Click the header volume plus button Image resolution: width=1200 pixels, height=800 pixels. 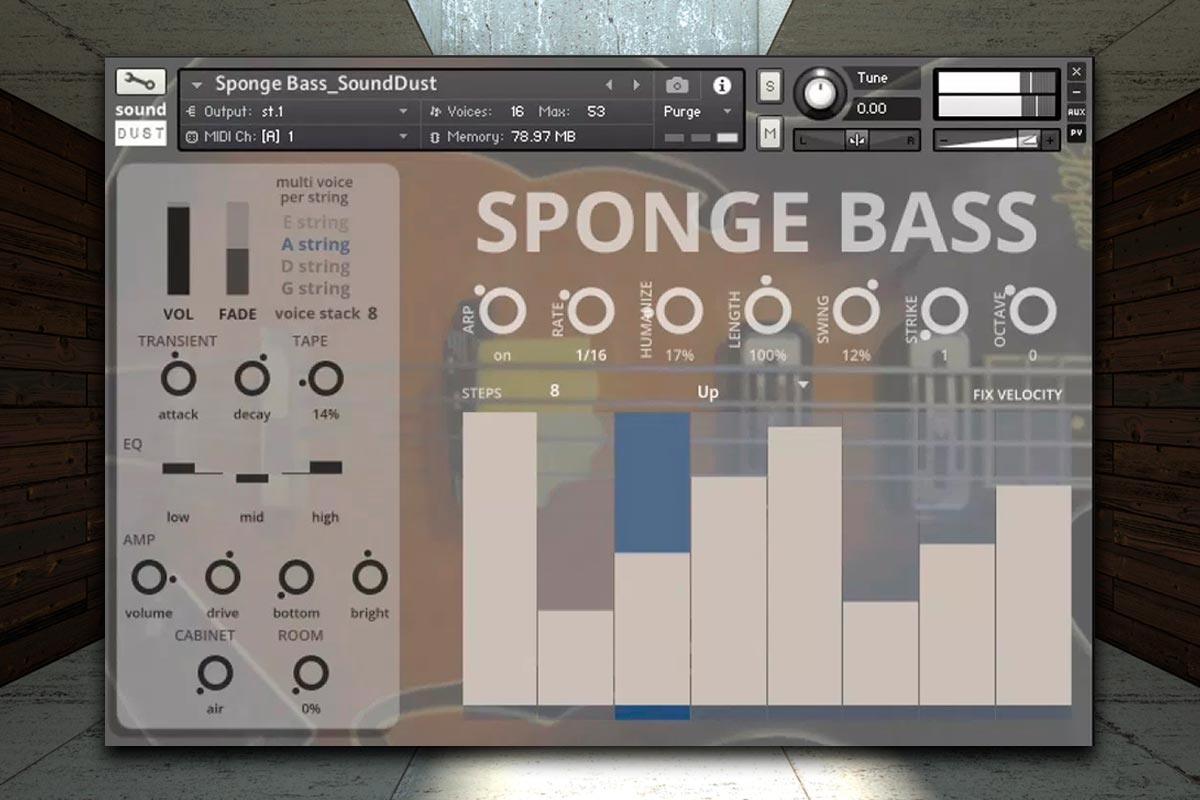[x=1050, y=141]
